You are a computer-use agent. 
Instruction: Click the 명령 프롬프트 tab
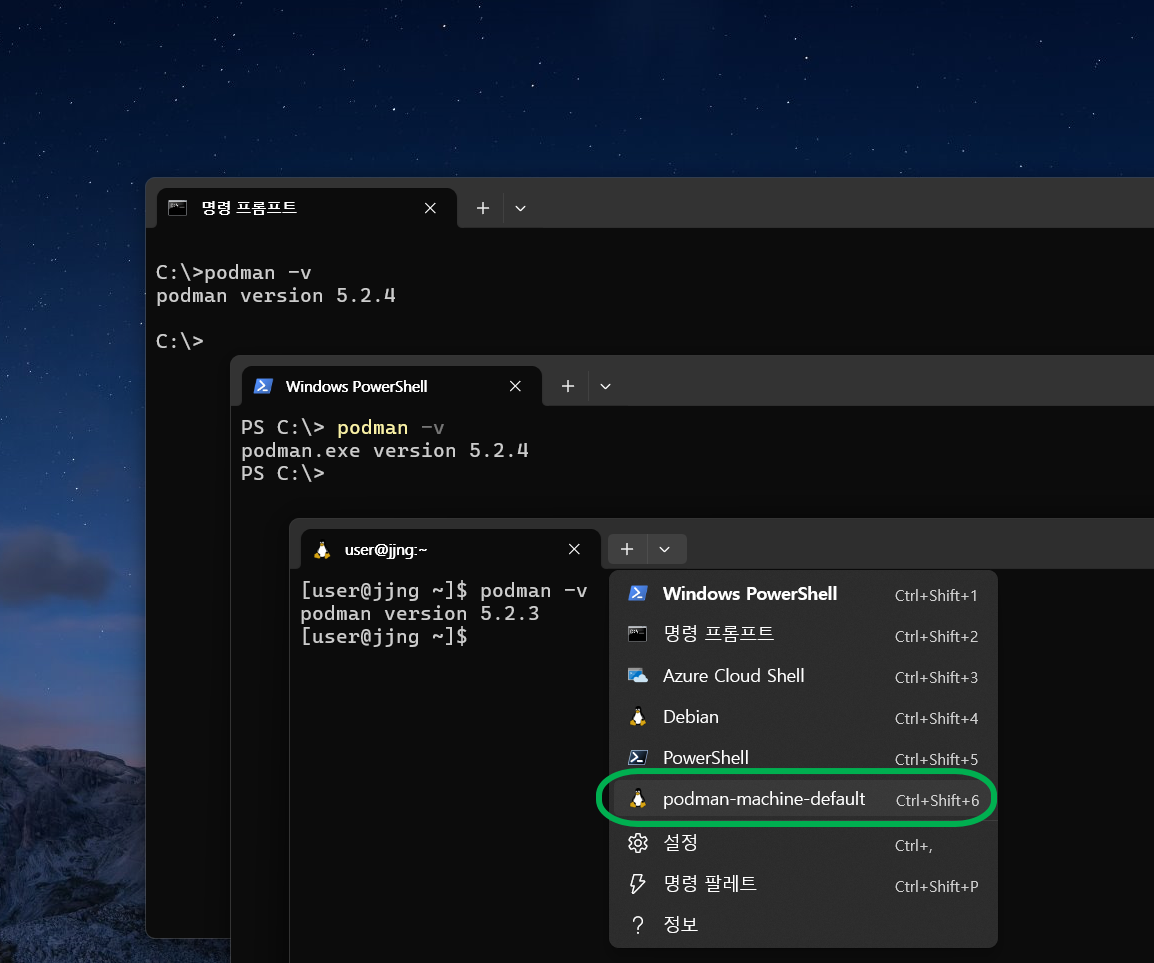coord(307,208)
